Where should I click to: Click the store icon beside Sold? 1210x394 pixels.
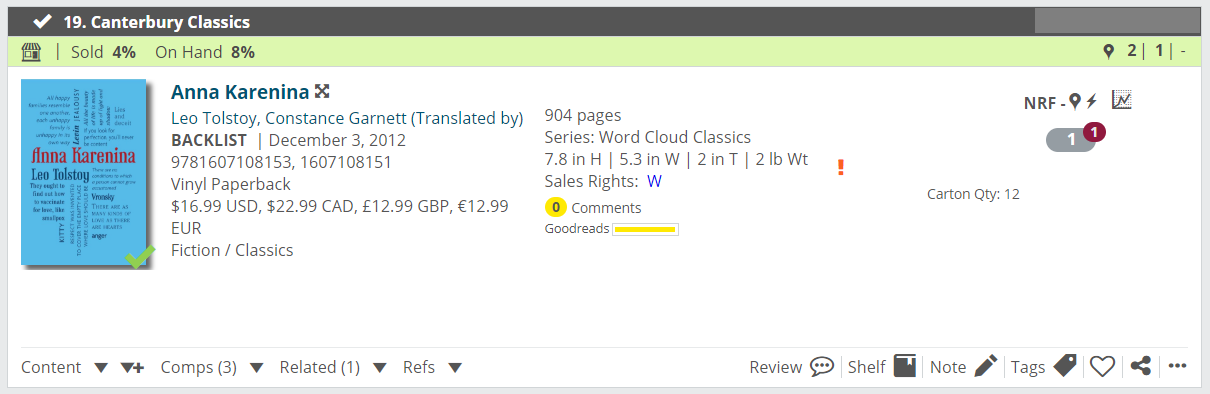(31, 52)
